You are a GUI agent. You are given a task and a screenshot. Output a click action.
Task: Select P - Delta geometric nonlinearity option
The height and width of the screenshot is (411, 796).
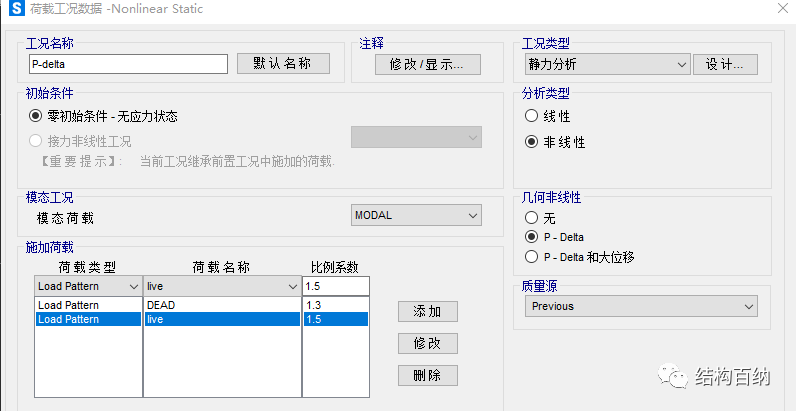point(532,236)
